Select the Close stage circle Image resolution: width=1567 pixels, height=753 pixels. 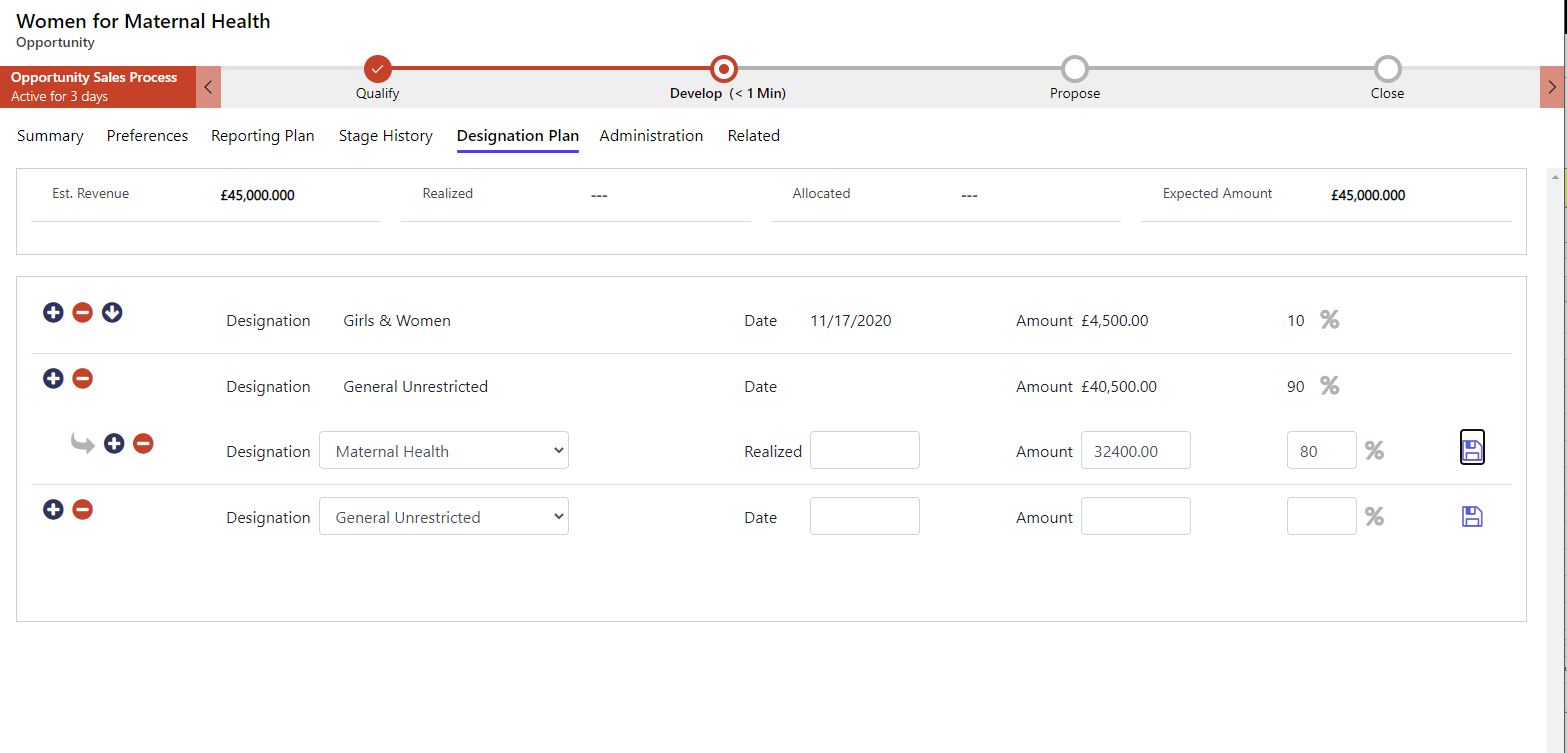pos(1387,69)
